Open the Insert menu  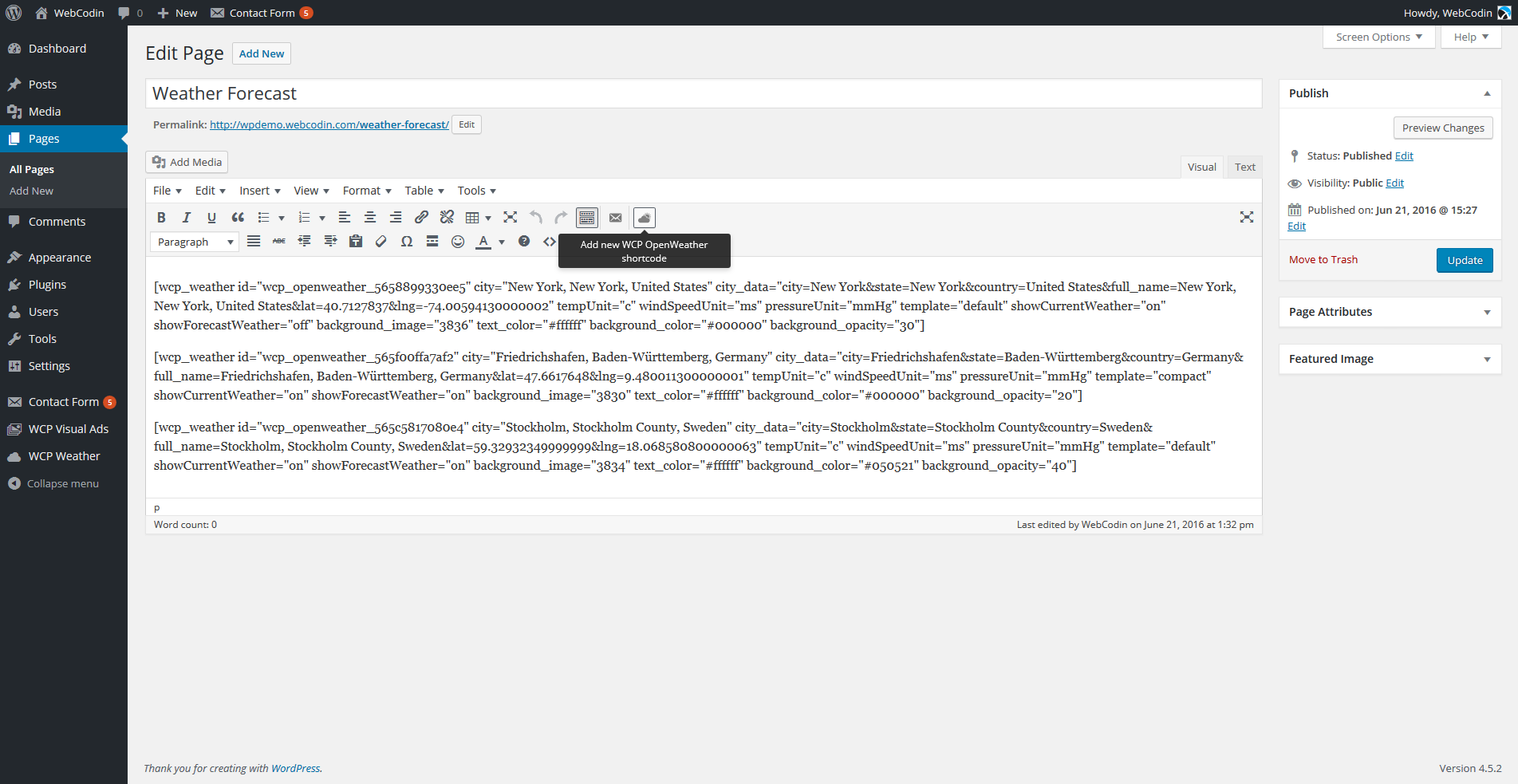tap(260, 191)
